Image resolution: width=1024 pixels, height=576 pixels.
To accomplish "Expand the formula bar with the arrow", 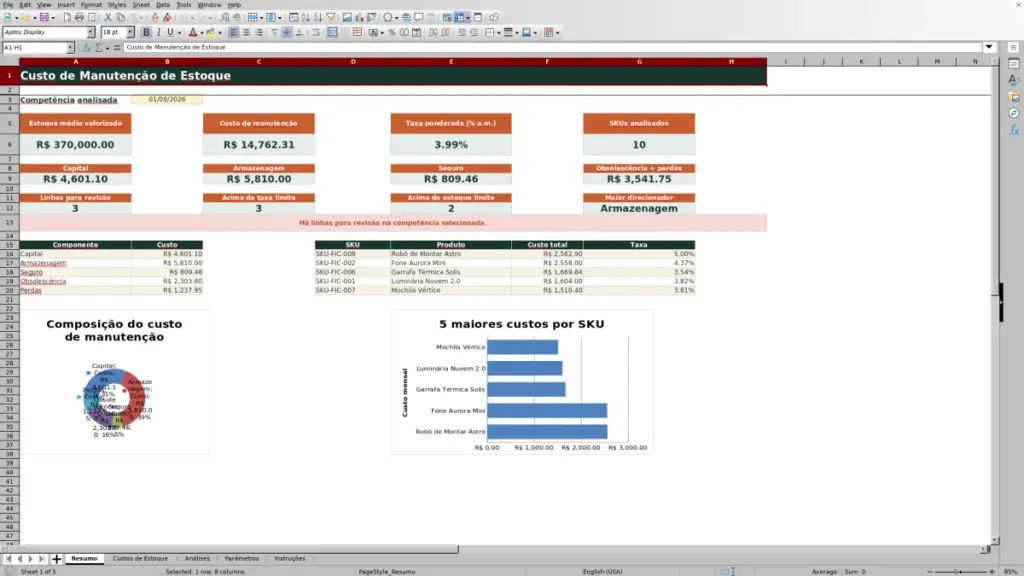I will [x=989, y=47].
